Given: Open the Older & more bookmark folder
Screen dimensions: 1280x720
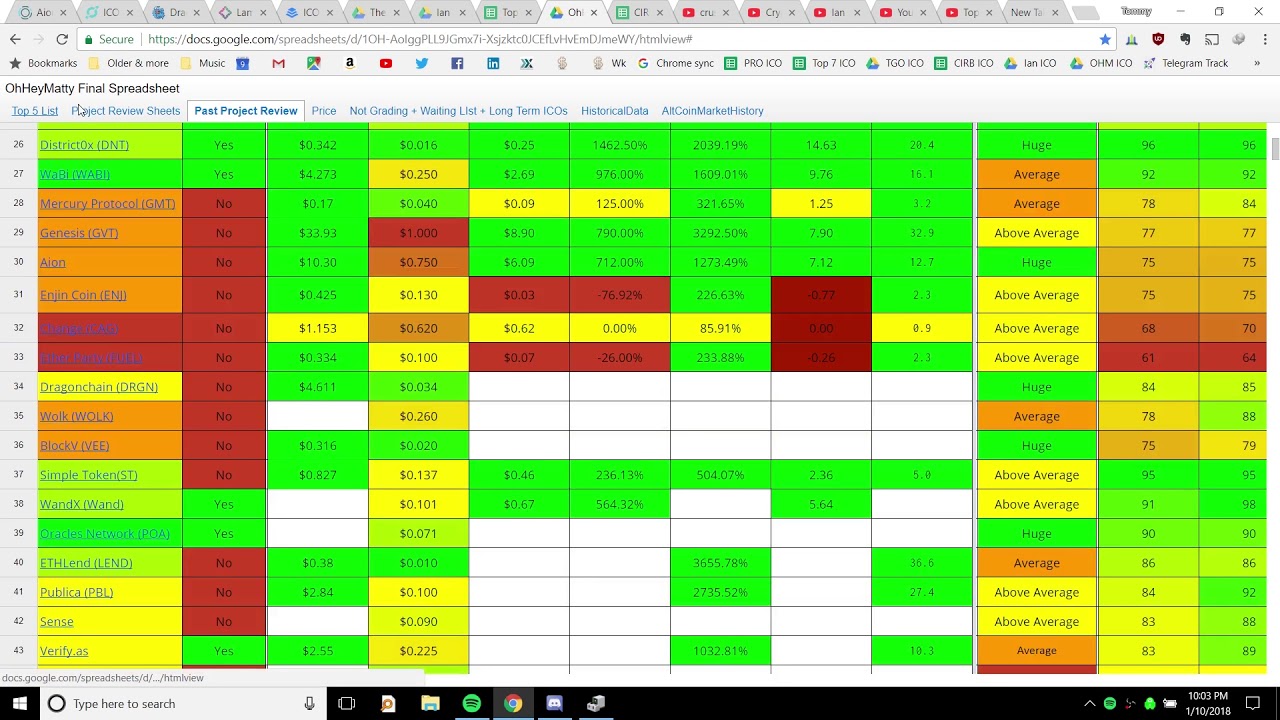Looking at the screenshot, I should [x=129, y=63].
